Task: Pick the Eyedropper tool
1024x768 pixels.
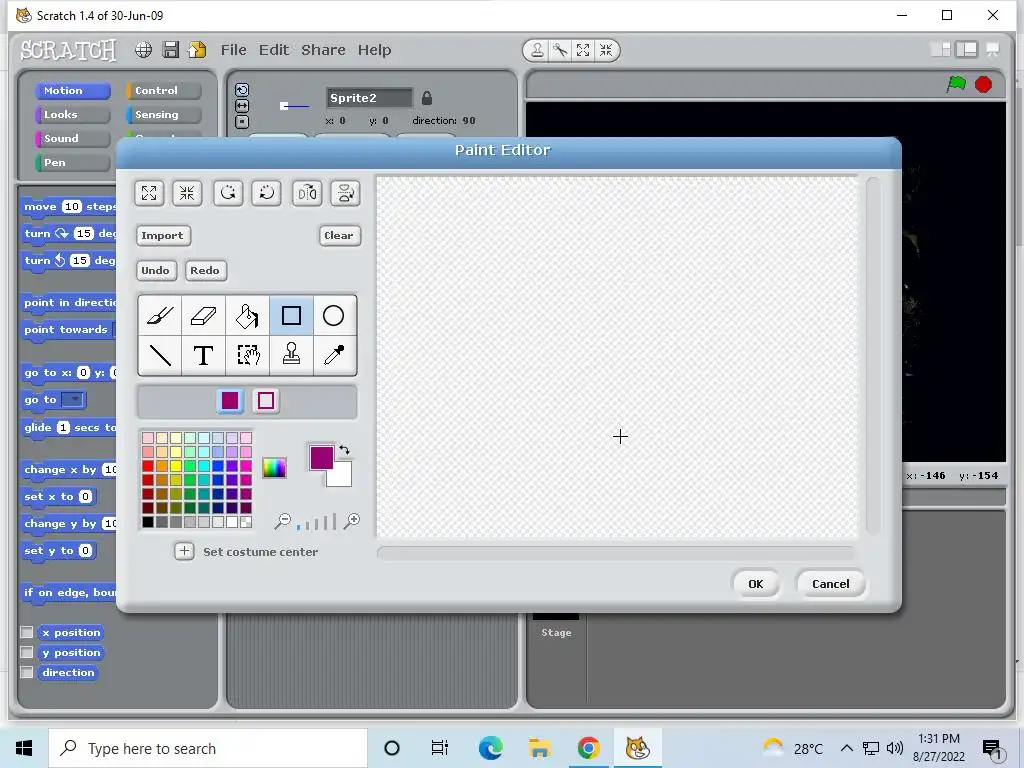Action: click(x=334, y=355)
